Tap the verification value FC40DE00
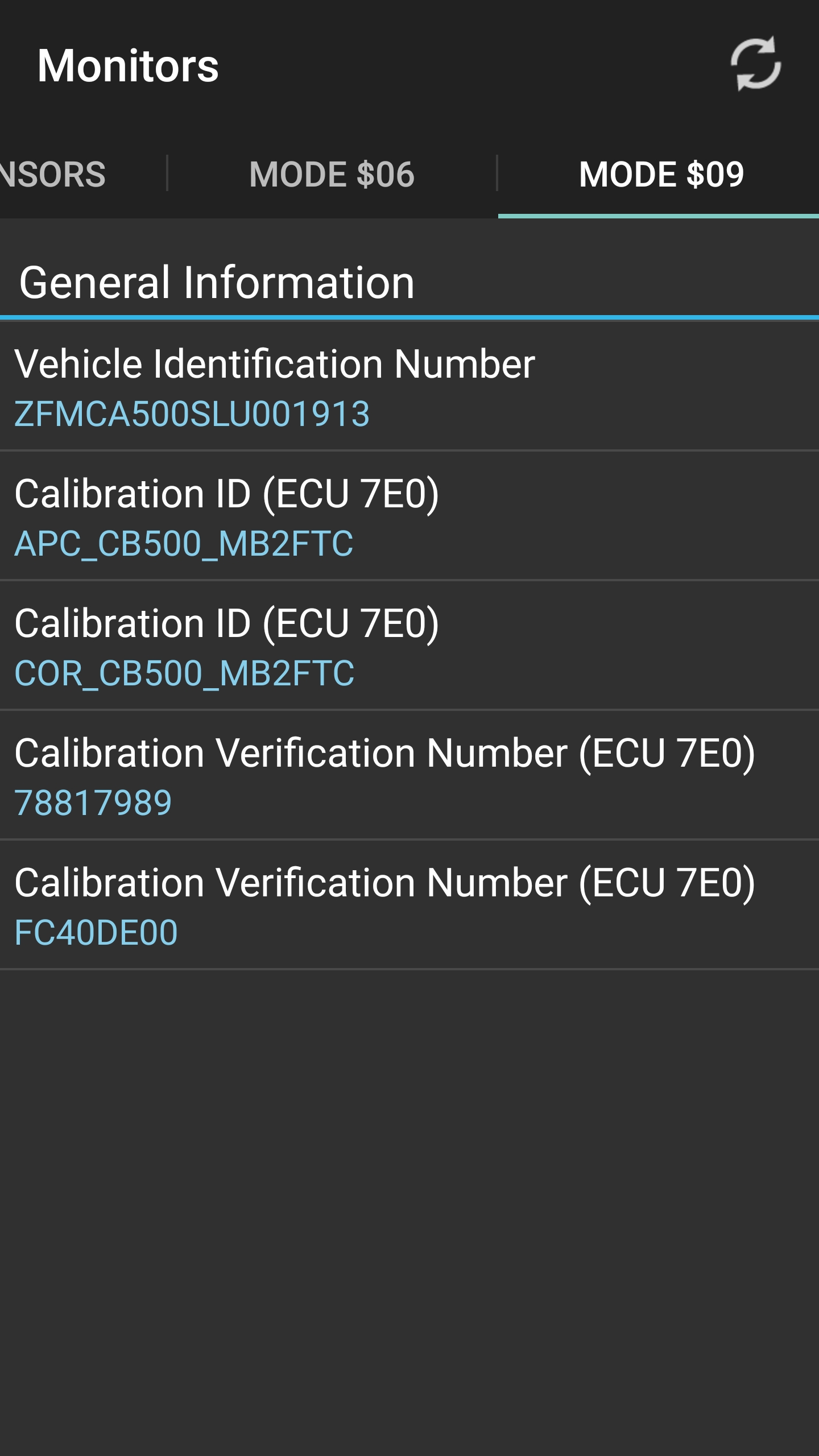The image size is (819, 1456). 96,933
